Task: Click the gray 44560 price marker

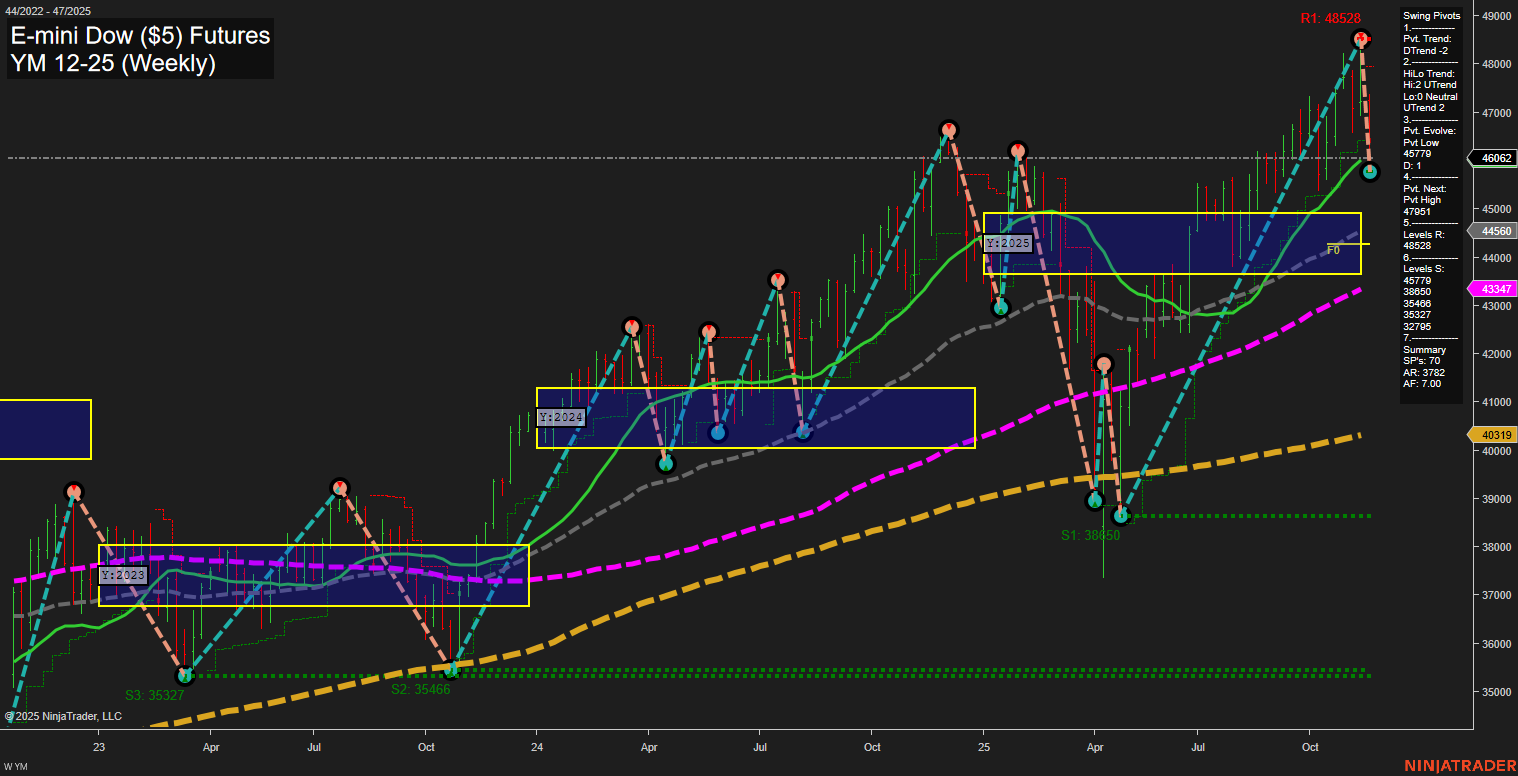Action: (1492, 231)
